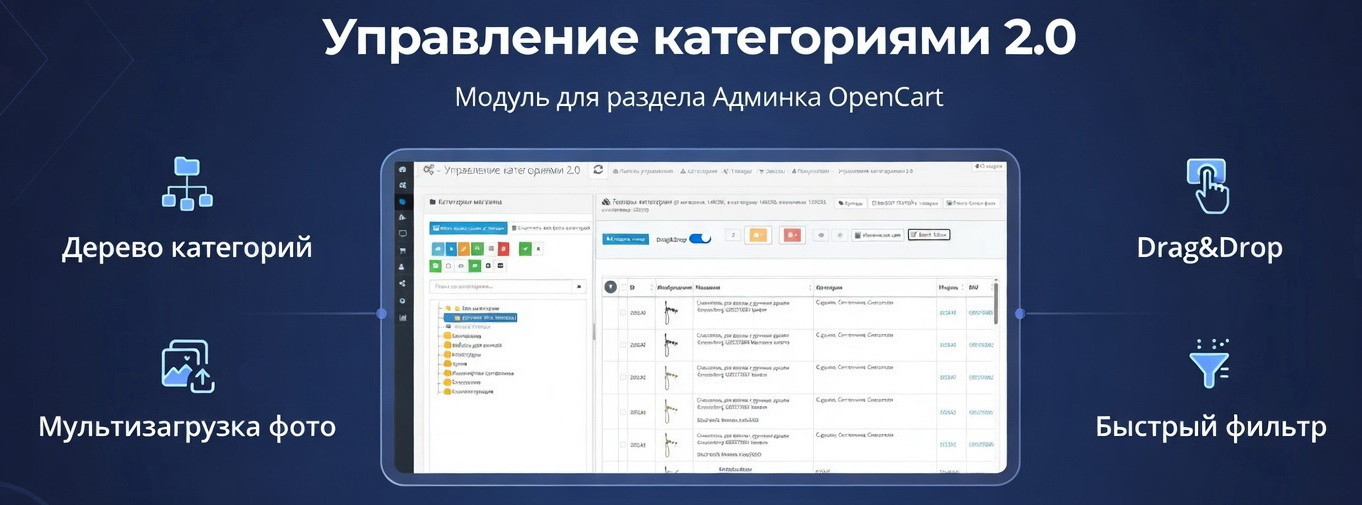The width and height of the screenshot is (1362, 505).
Task: Toggle the Drag&Drop switch
Action: coord(700,239)
